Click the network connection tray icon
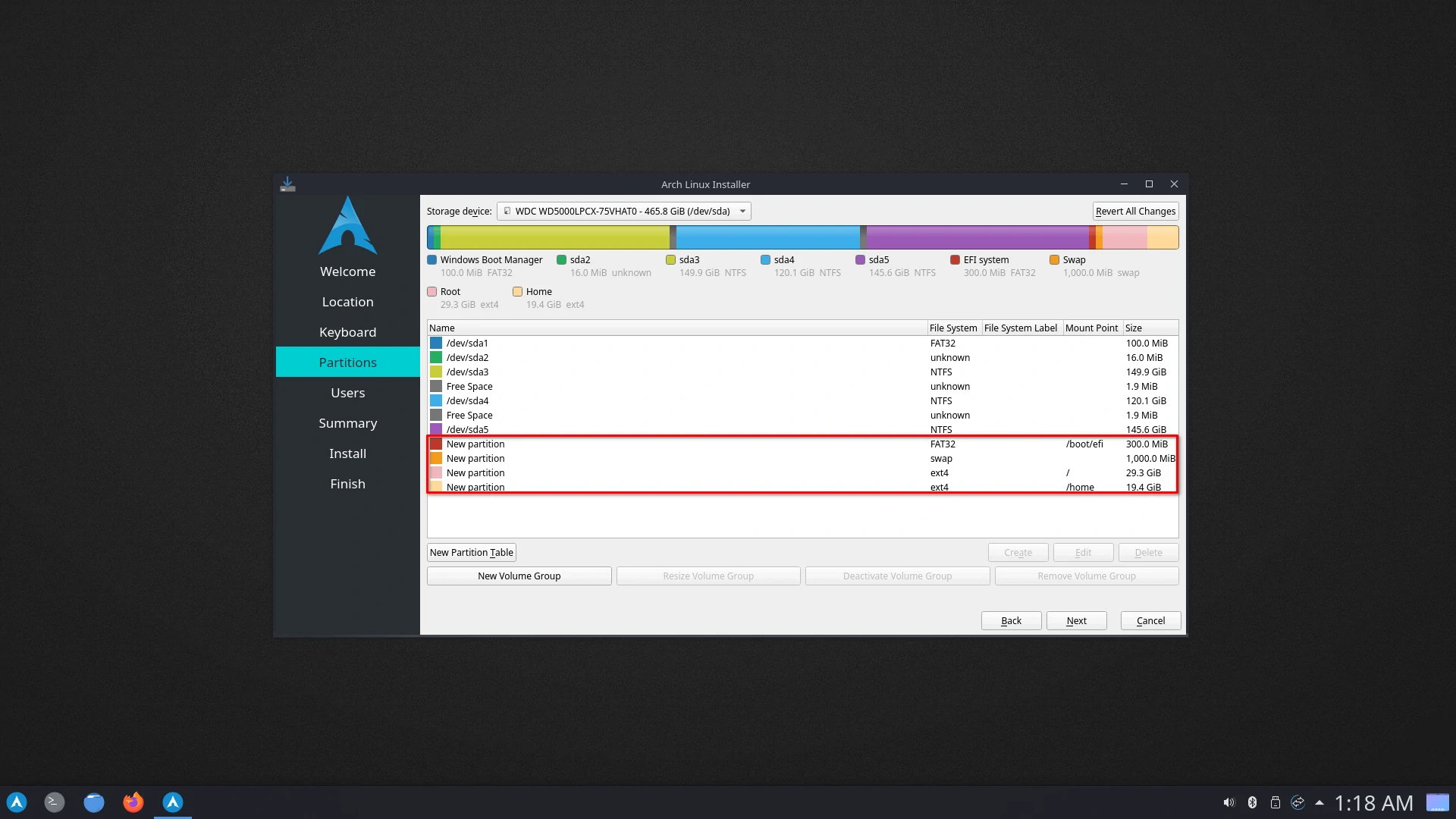 pyautogui.click(x=1298, y=802)
